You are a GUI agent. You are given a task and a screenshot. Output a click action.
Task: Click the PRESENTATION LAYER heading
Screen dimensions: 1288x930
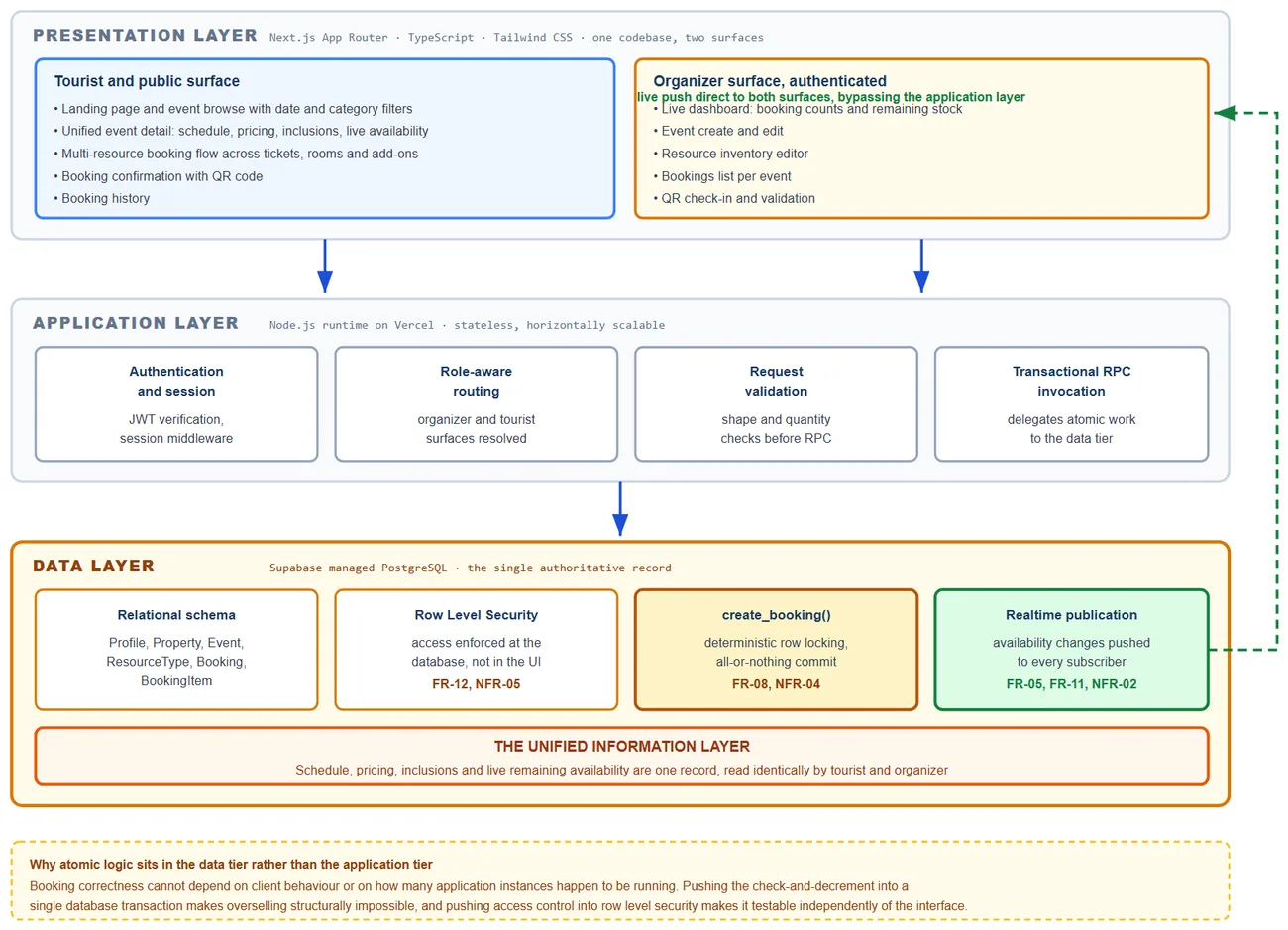145,36
